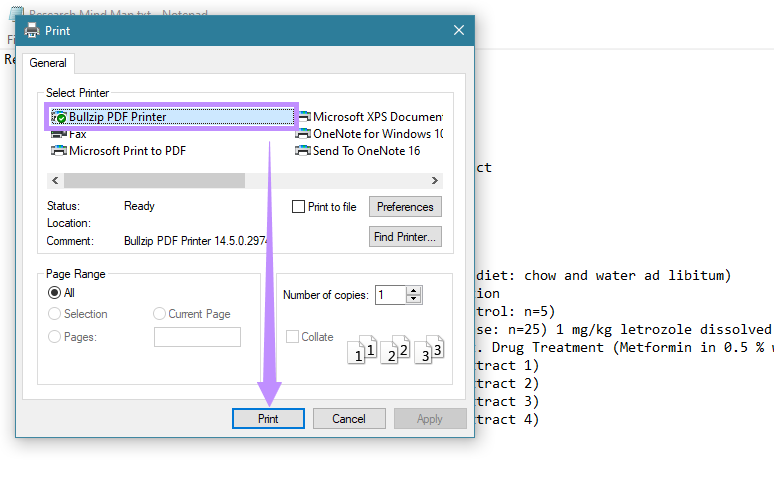This screenshot has height=479, width=774.
Task: Pick the Microsoft XPS Document Writer icon
Action: [303, 117]
